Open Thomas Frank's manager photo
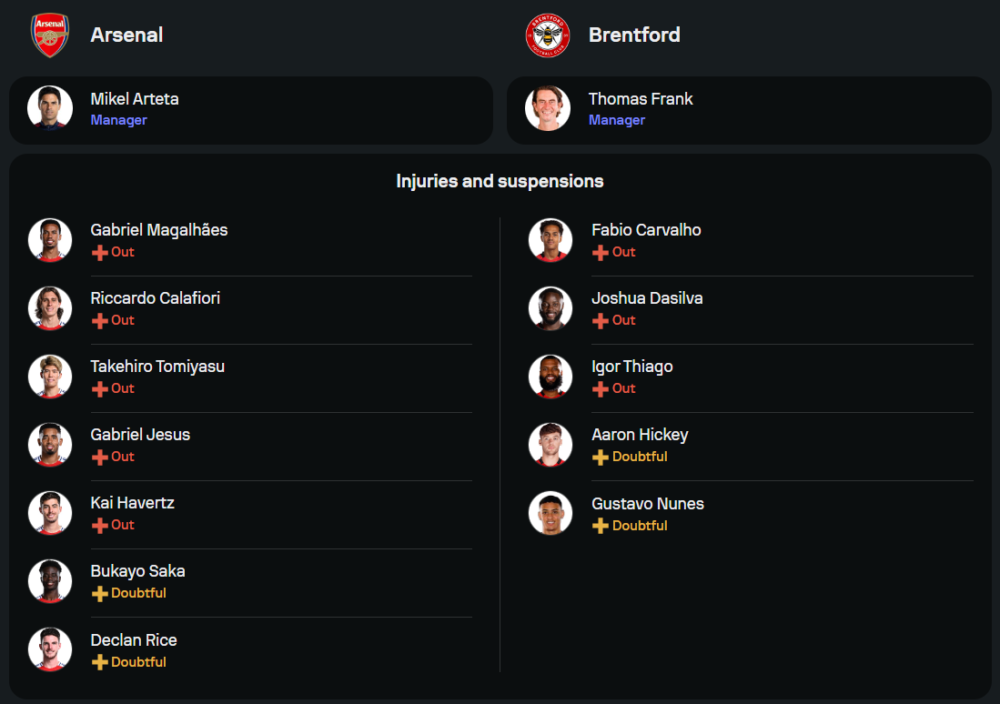 pos(548,108)
